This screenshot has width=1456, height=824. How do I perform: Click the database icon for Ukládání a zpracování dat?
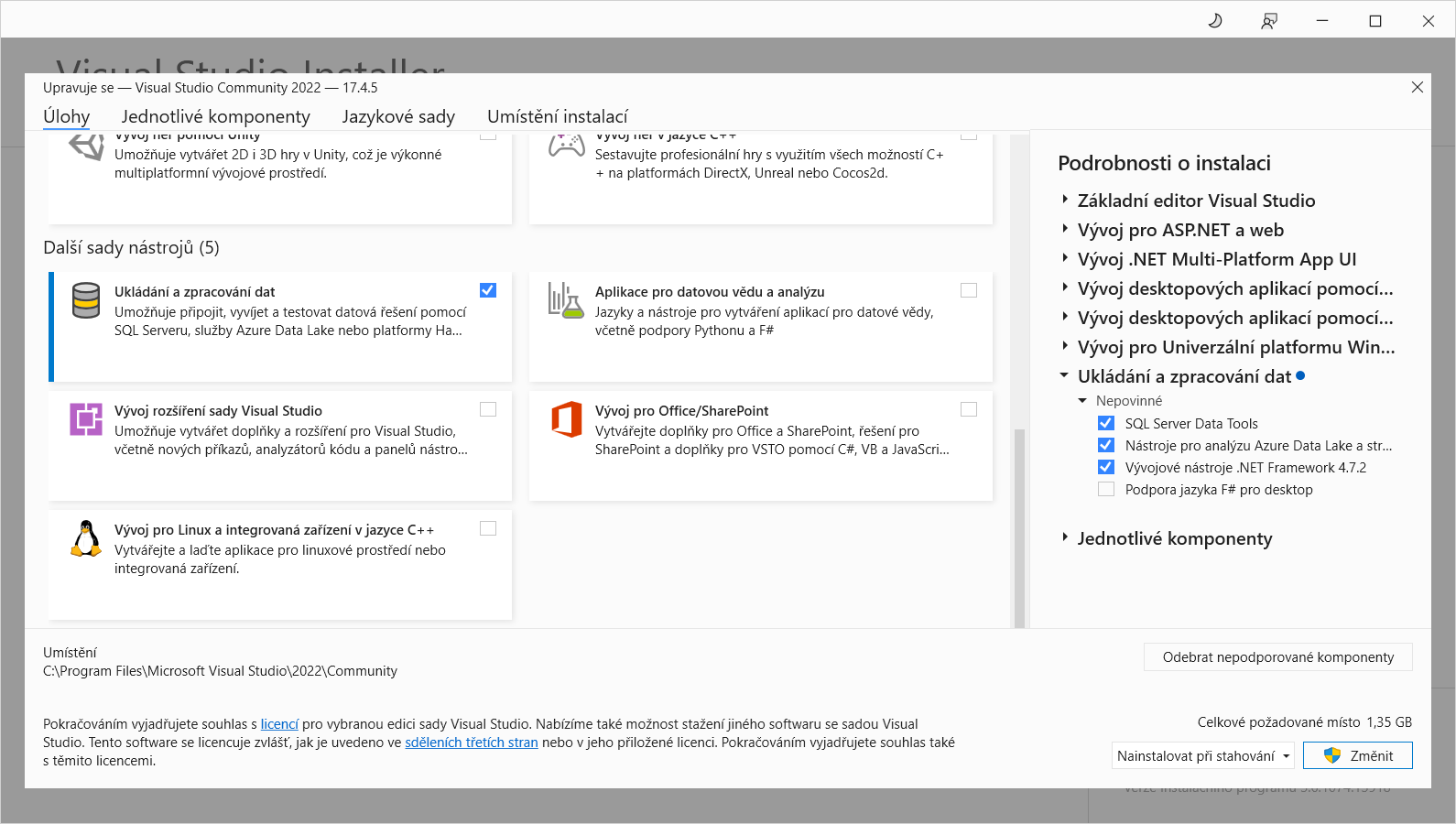(x=86, y=300)
